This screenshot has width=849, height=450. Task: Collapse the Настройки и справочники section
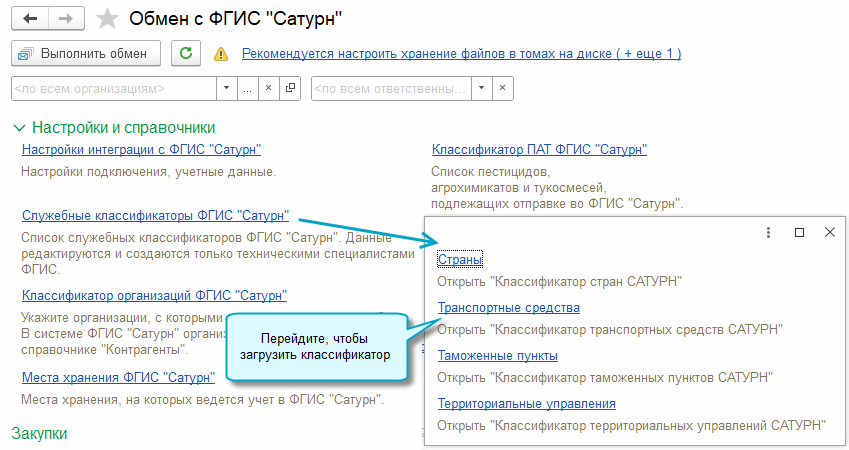click(x=19, y=128)
